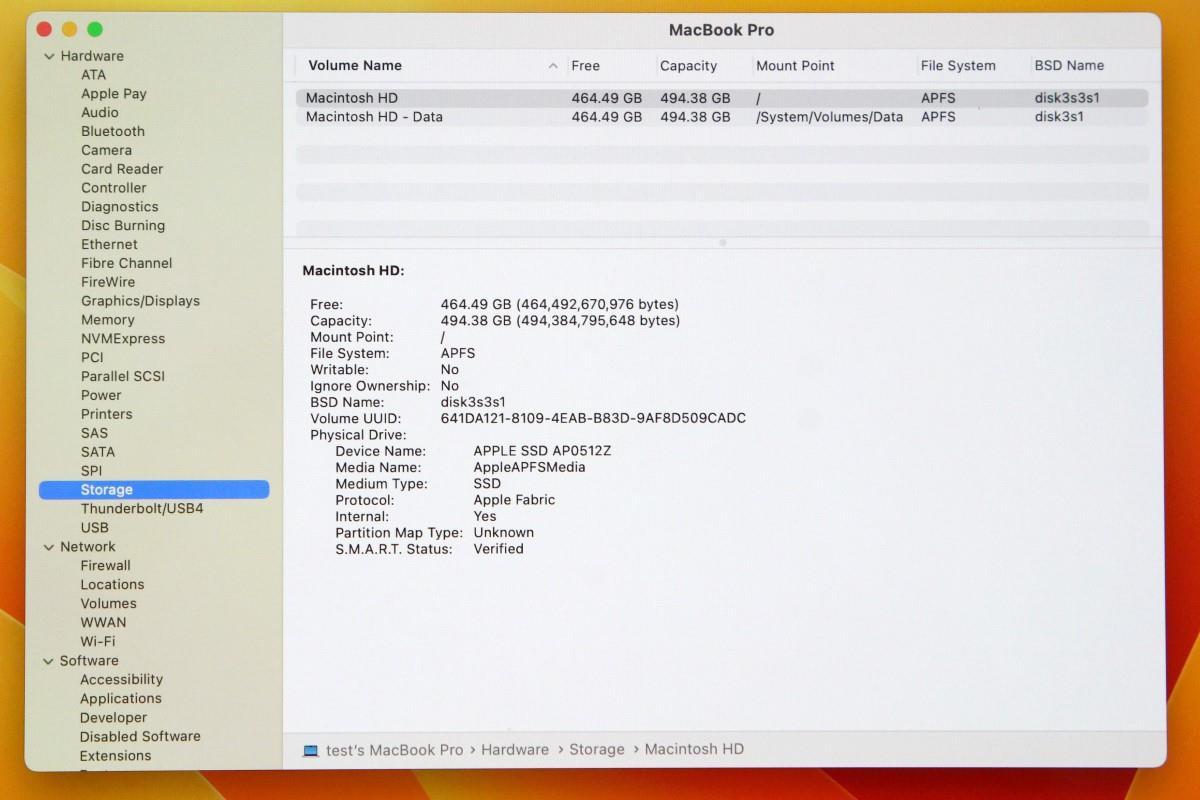The height and width of the screenshot is (800, 1200).
Task: Select Accessibility under Software
Action: [x=121, y=680]
